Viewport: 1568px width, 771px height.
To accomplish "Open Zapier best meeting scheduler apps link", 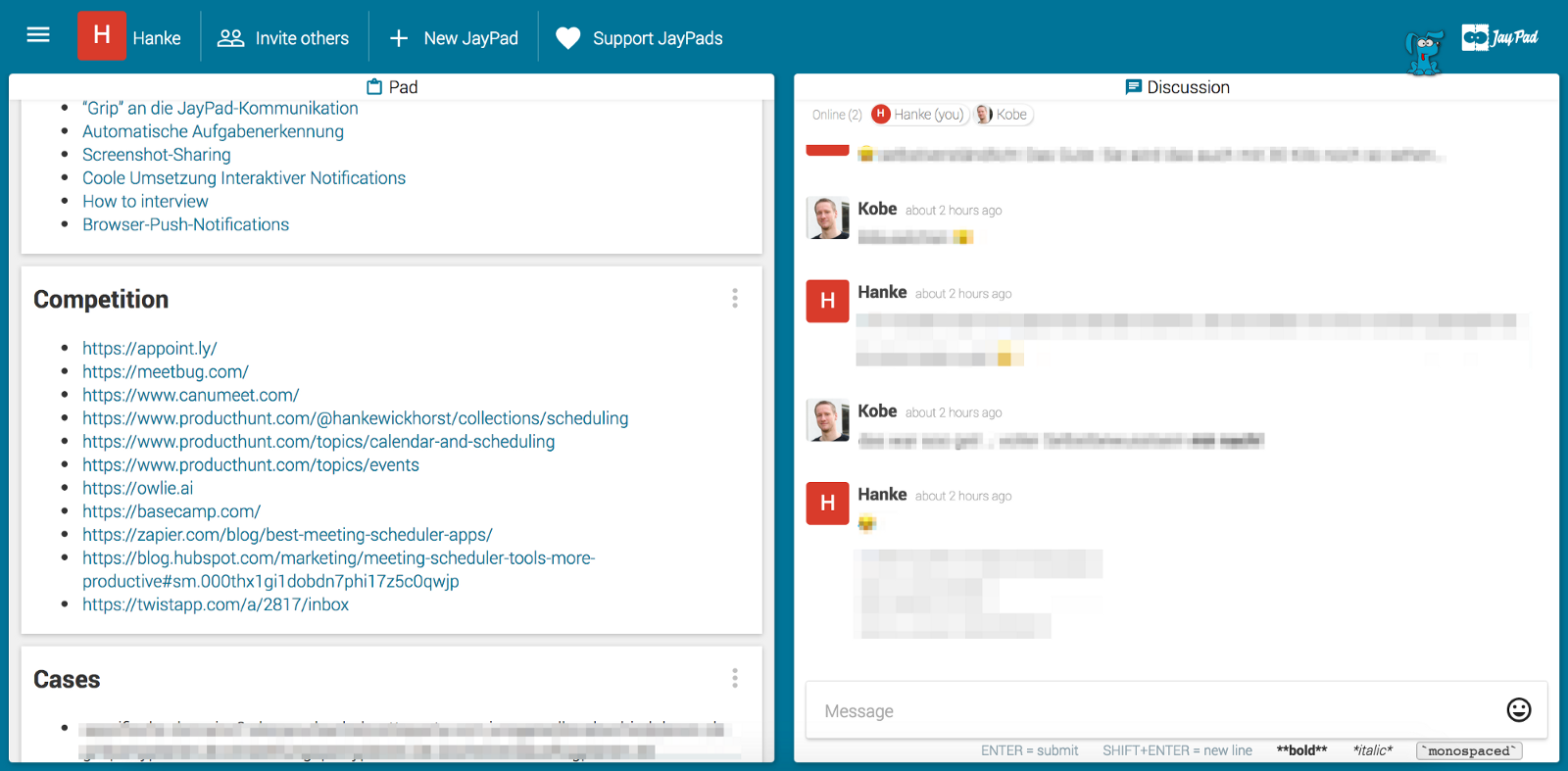I will point(287,535).
